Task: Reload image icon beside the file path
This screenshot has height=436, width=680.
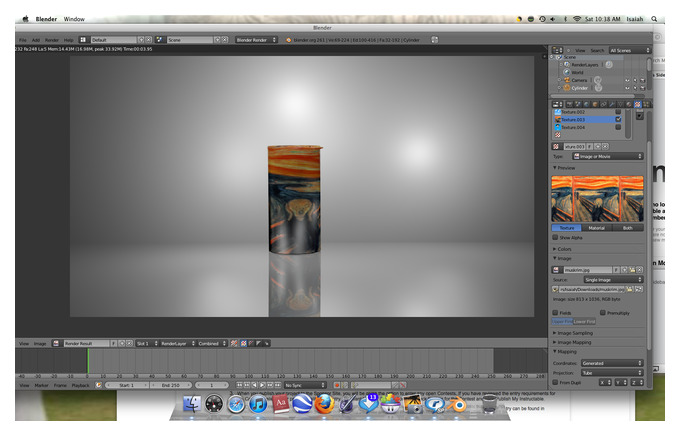Action: point(639,289)
